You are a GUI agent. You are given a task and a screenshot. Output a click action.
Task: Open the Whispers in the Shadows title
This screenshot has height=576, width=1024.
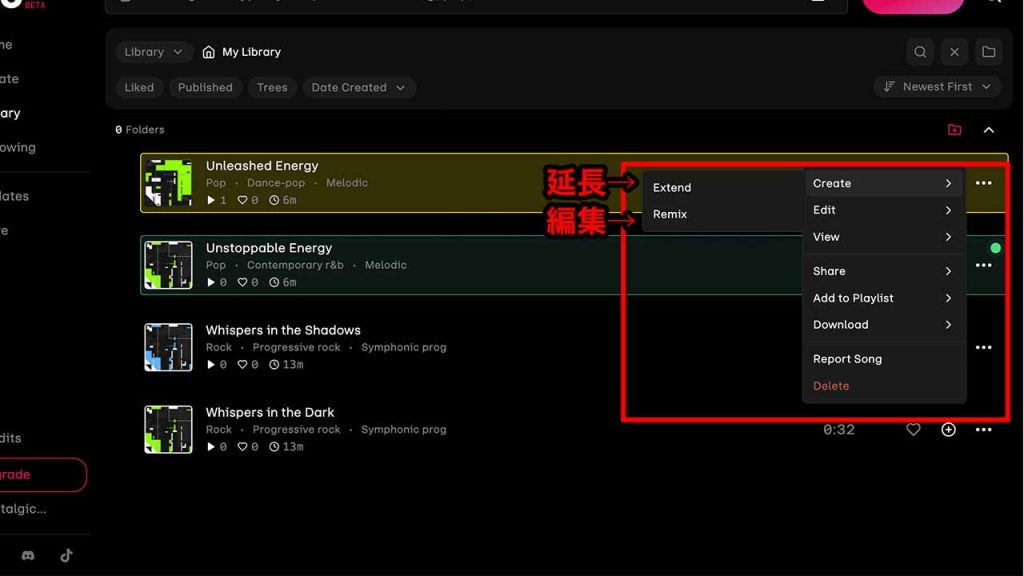(x=283, y=330)
